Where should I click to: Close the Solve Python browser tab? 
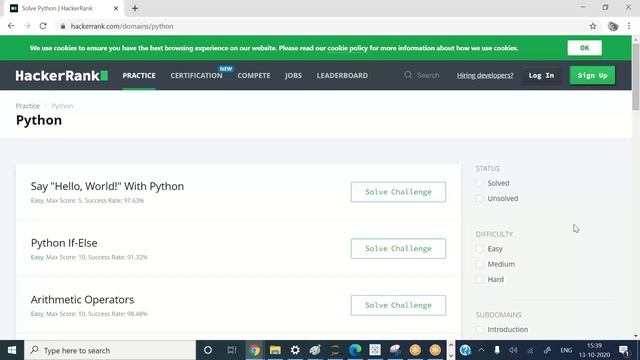click(116, 8)
